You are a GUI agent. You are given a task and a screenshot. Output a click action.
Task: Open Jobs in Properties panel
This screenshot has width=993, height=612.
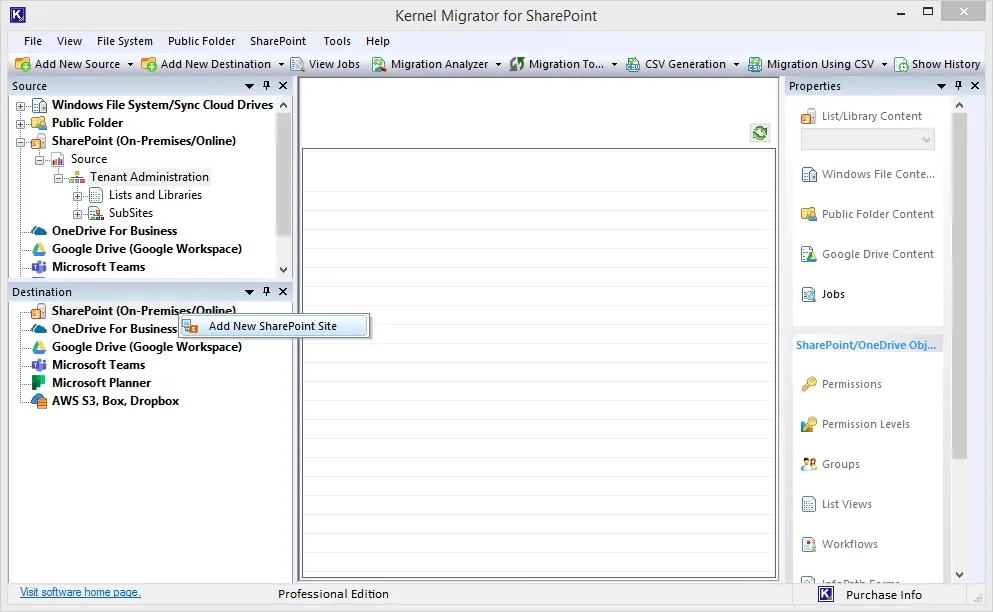coord(823,294)
